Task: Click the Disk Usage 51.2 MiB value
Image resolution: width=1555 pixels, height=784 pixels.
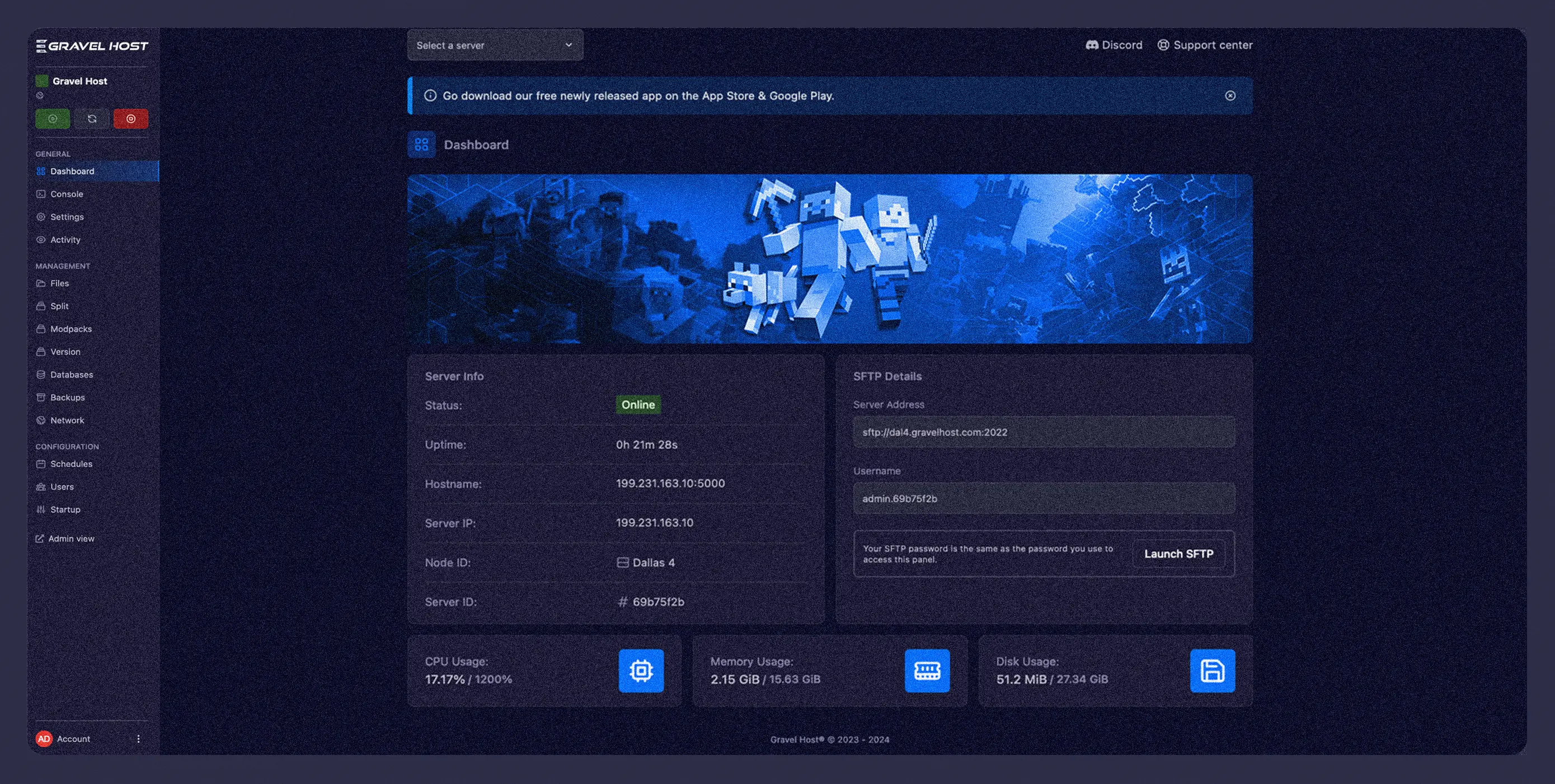Action: (x=1021, y=679)
